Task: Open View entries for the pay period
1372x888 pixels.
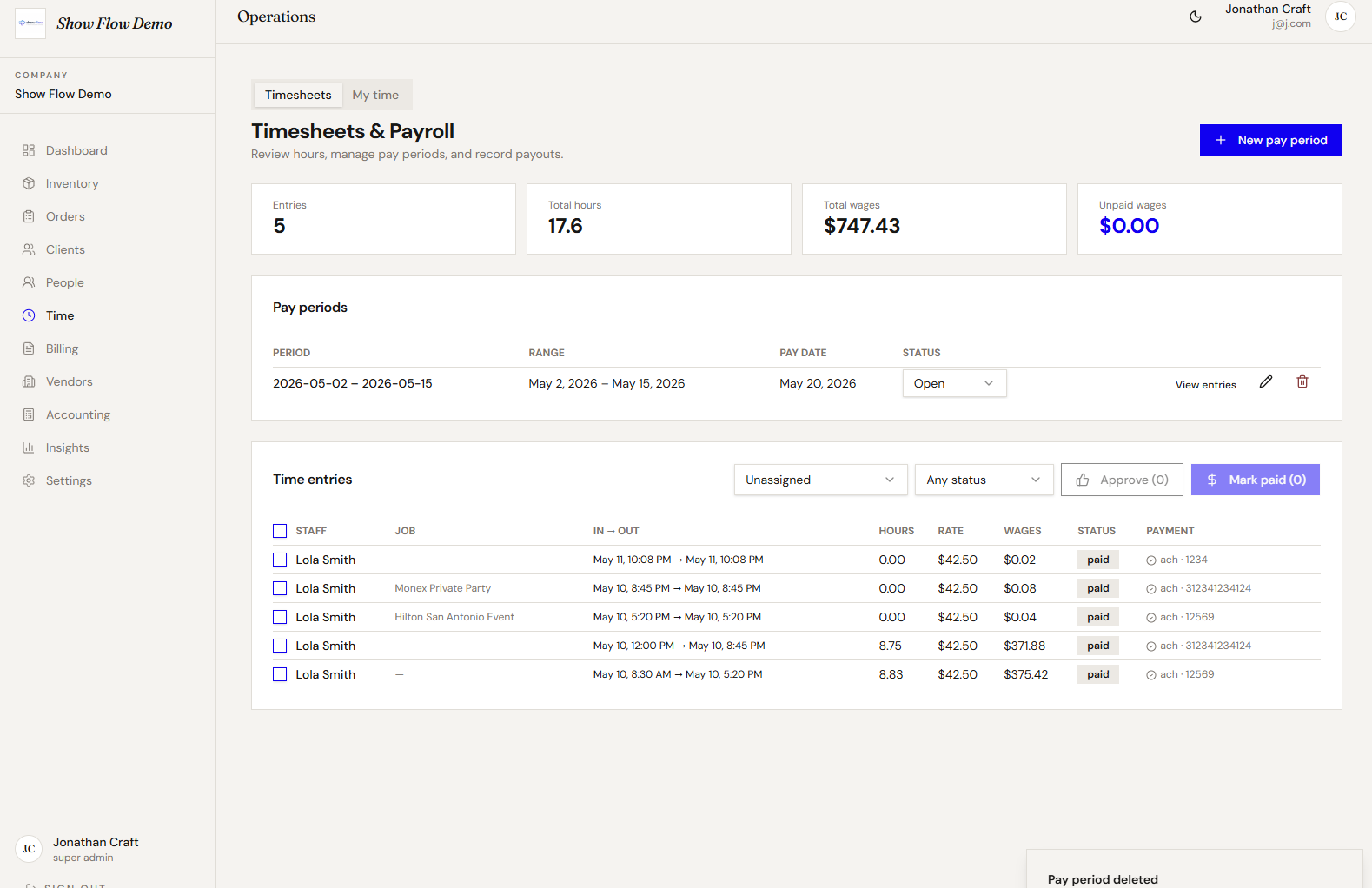Action: (1205, 385)
